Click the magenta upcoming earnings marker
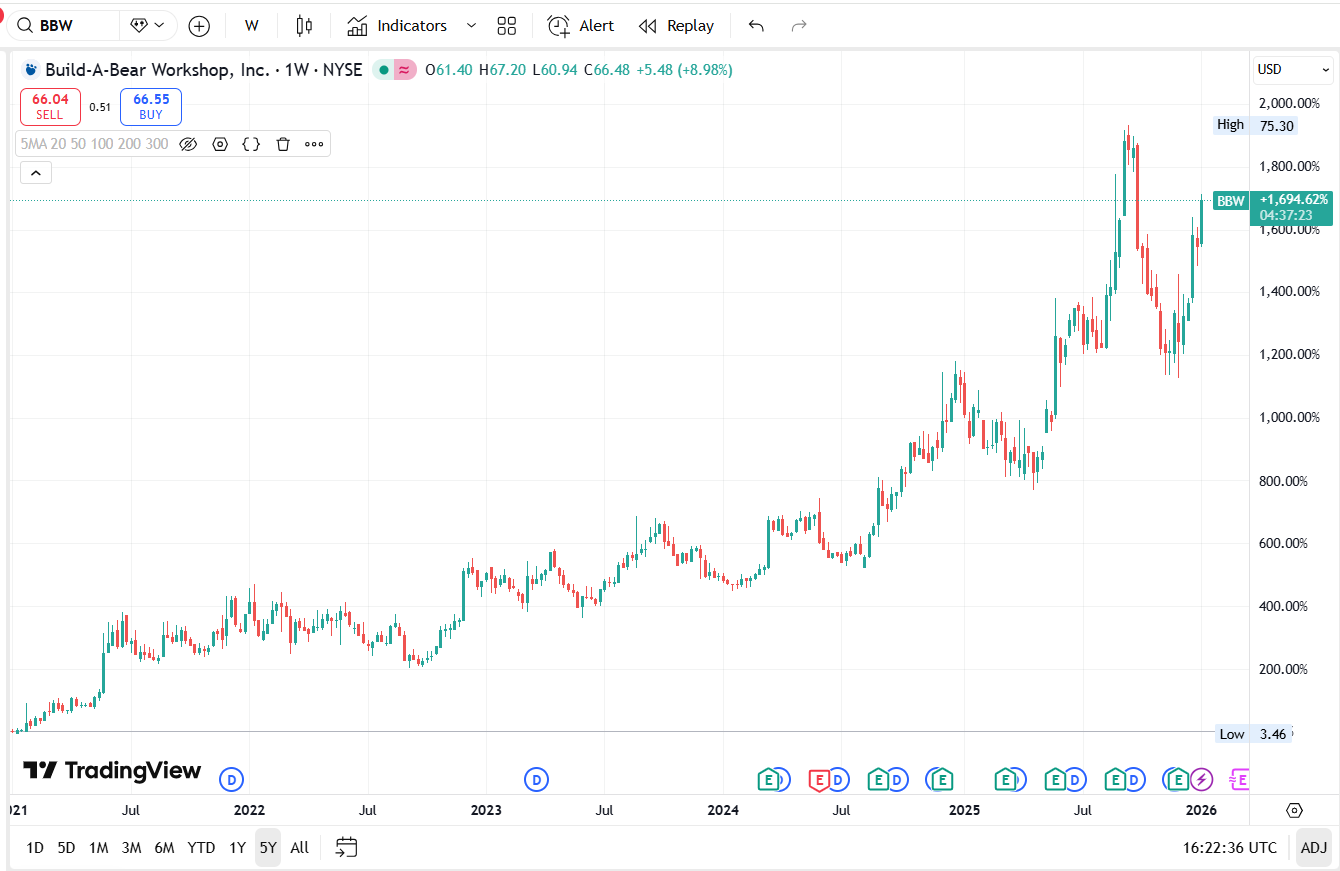Screen dimensions: 1340x871 coord(1240,779)
